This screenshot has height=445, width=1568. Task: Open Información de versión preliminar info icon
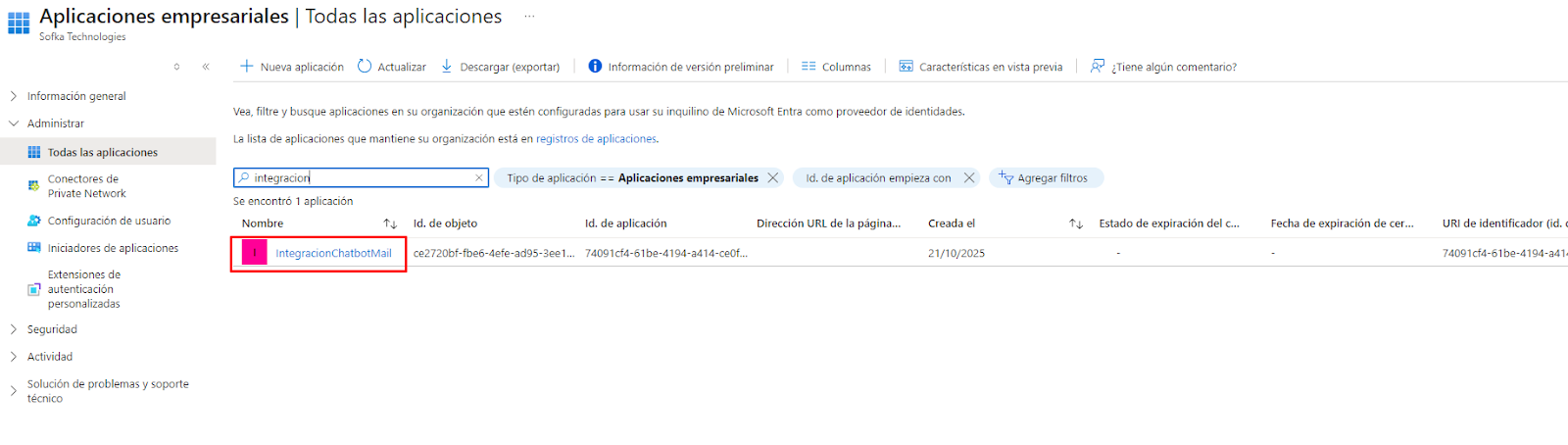click(x=595, y=67)
